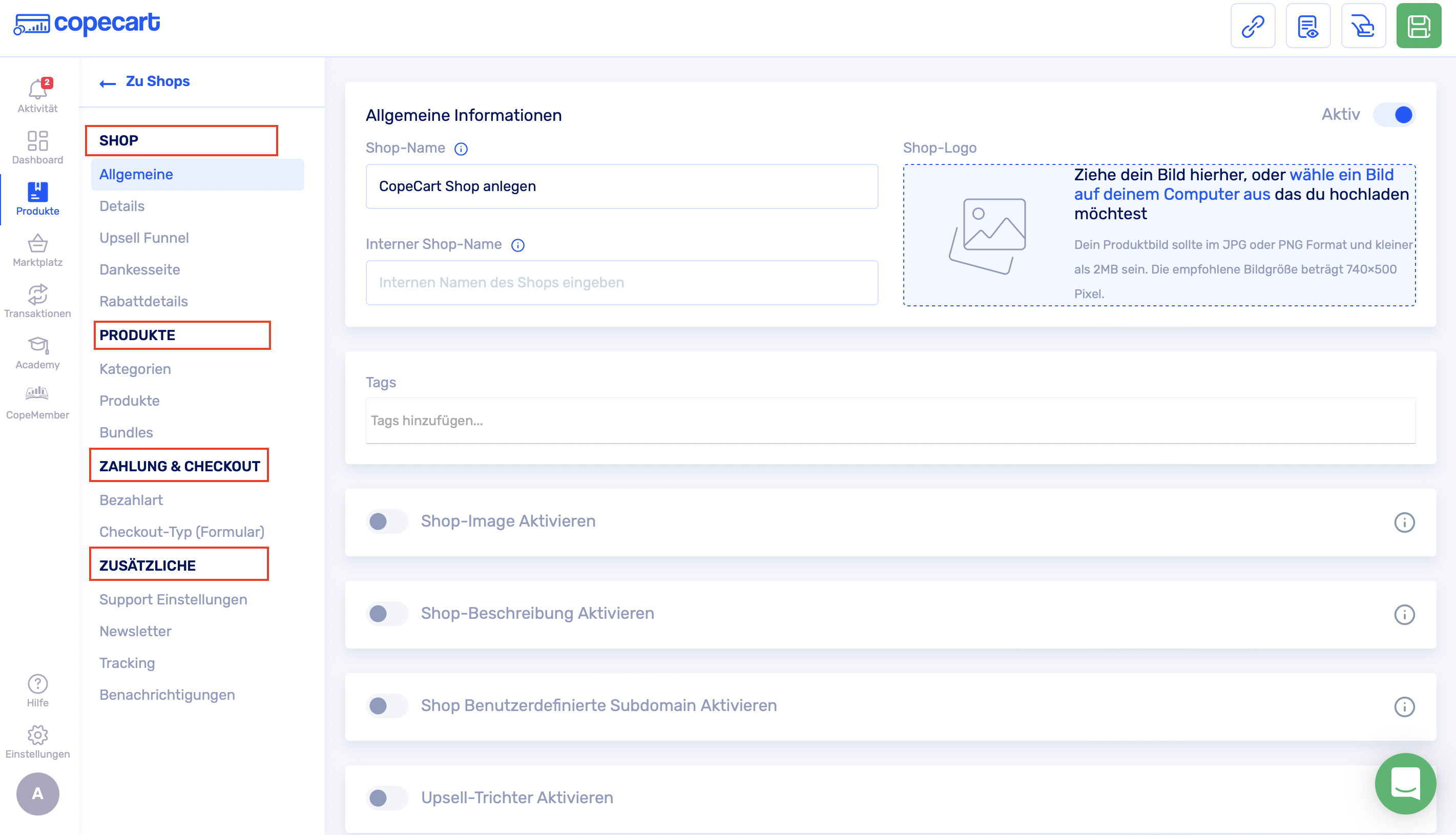Image resolution: width=1456 pixels, height=835 pixels.
Task: Click the green save icon button
Action: [x=1418, y=26]
